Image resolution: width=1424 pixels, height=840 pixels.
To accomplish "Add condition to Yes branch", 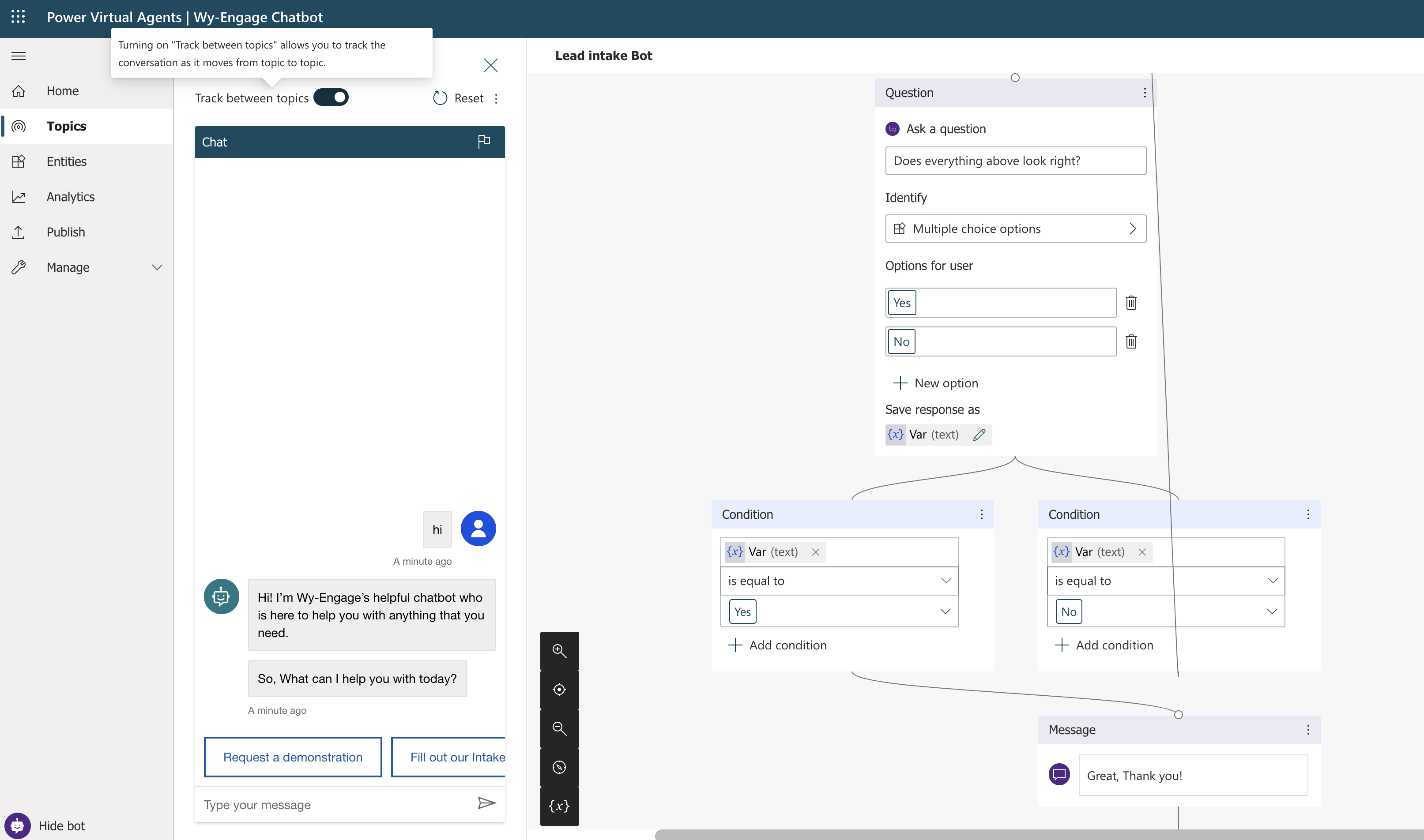I will 777,645.
